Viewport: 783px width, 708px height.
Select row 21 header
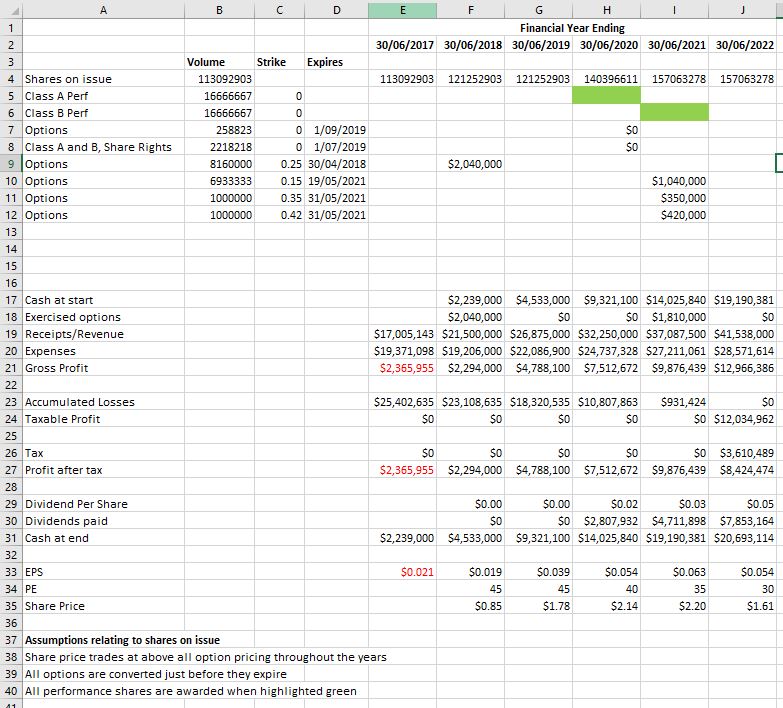coord(11,368)
